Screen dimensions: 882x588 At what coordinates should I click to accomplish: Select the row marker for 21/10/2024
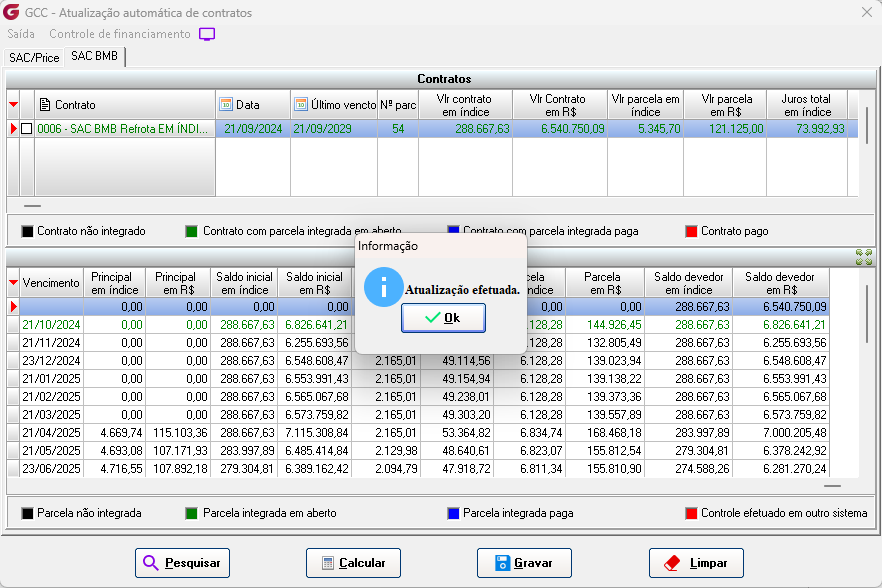coord(14,325)
